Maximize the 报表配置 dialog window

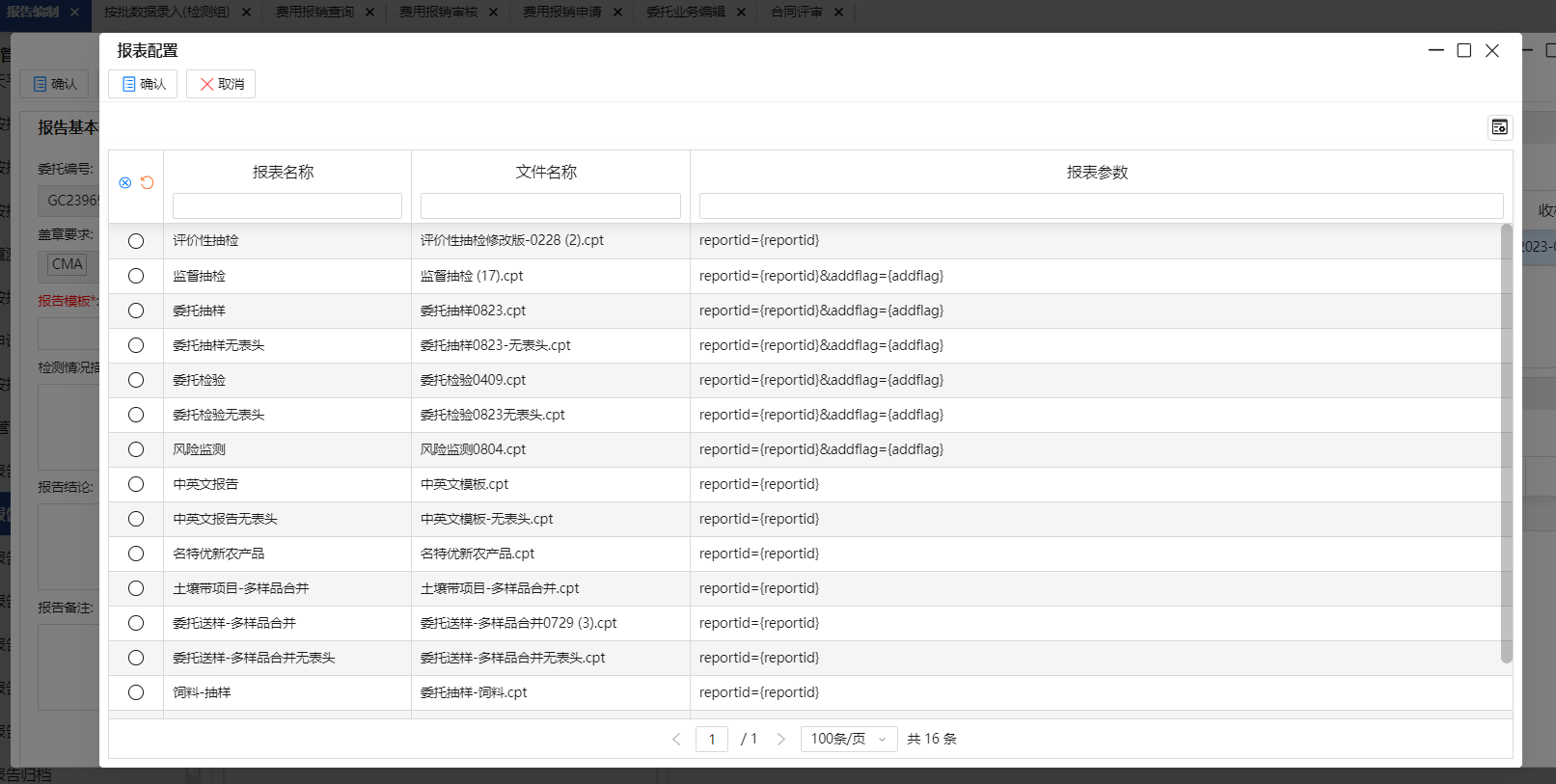[x=1463, y=51]
